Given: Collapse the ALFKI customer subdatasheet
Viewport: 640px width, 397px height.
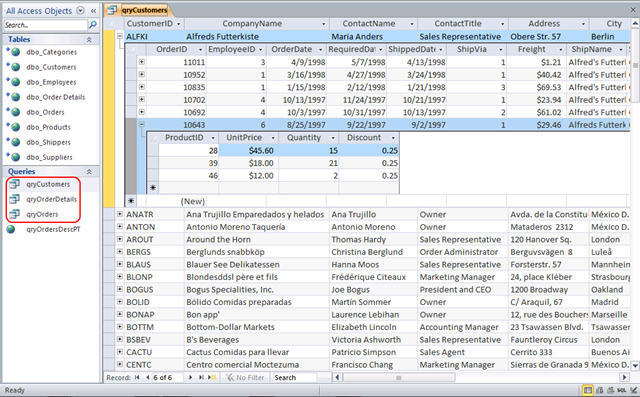Looking at the screenshot, I should coord(120,36).
